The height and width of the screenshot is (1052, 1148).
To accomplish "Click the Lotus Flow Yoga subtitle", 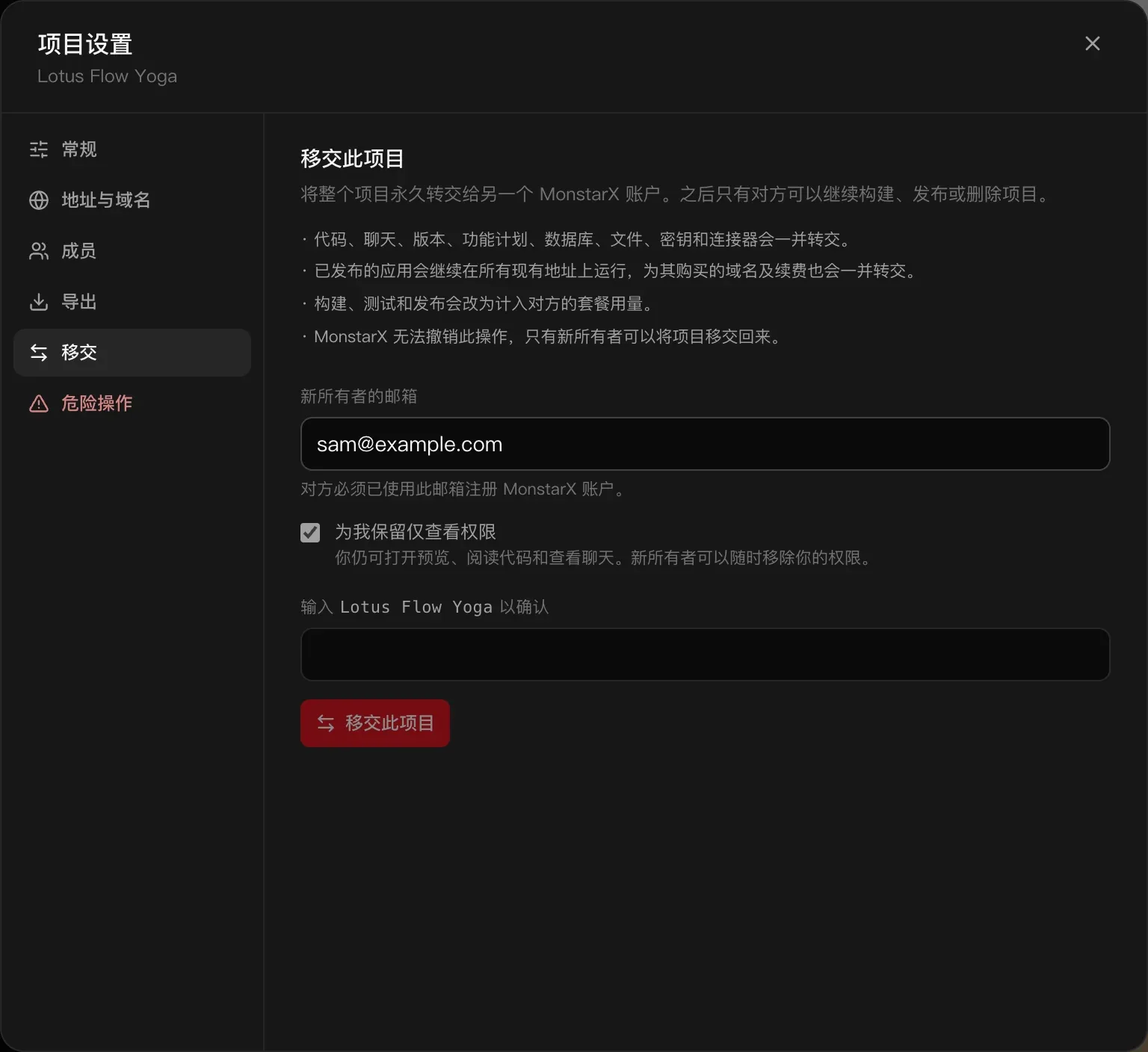I will coord(107,76).
